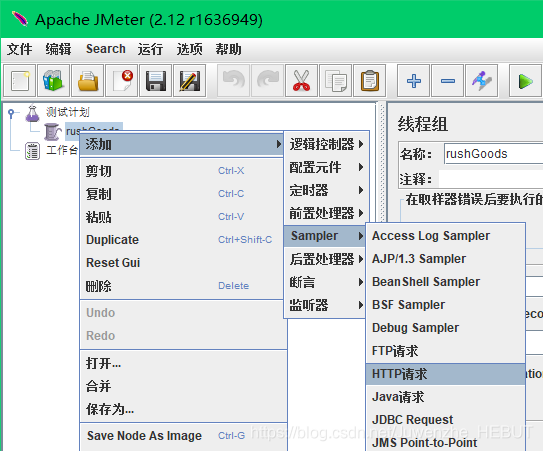Expand the 定时器 submenu
The height and width of the screenshot is (451, 543).
tap(326, 190)
